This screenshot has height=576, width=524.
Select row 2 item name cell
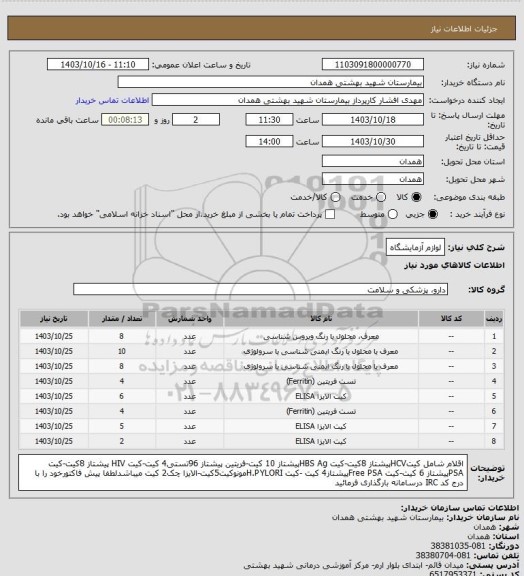pos(321,352)
